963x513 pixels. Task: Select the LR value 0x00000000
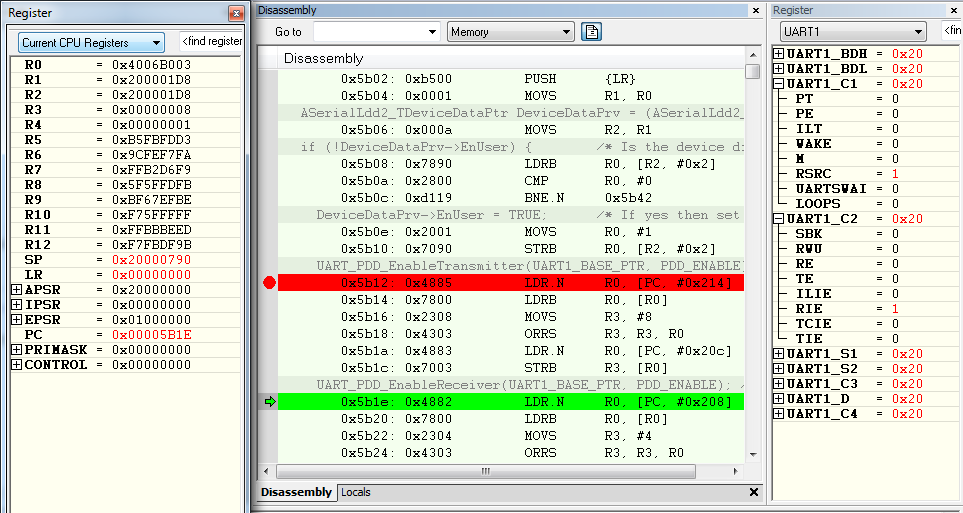coord(151,275)
